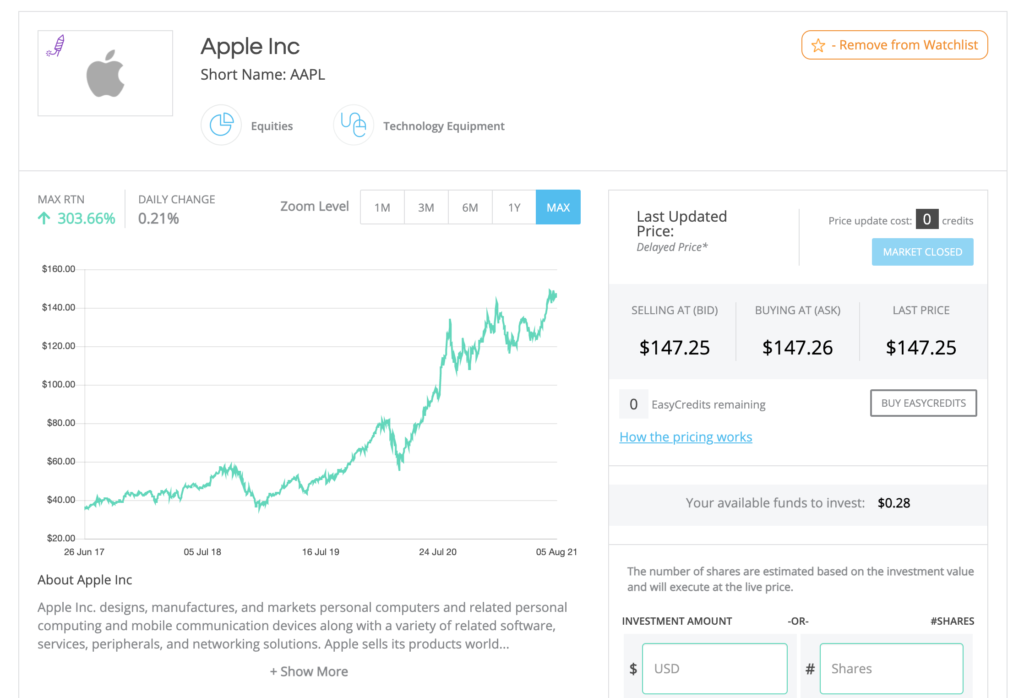
Task: Click BUY EASYCREDITS button
Action: (923, 403)
